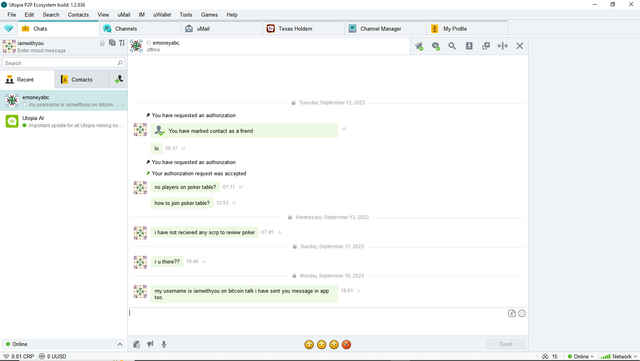Screen dimensions: 640x361
Task: Switch to the Texas Holdem tab
Action: click(x=303, y=29)
